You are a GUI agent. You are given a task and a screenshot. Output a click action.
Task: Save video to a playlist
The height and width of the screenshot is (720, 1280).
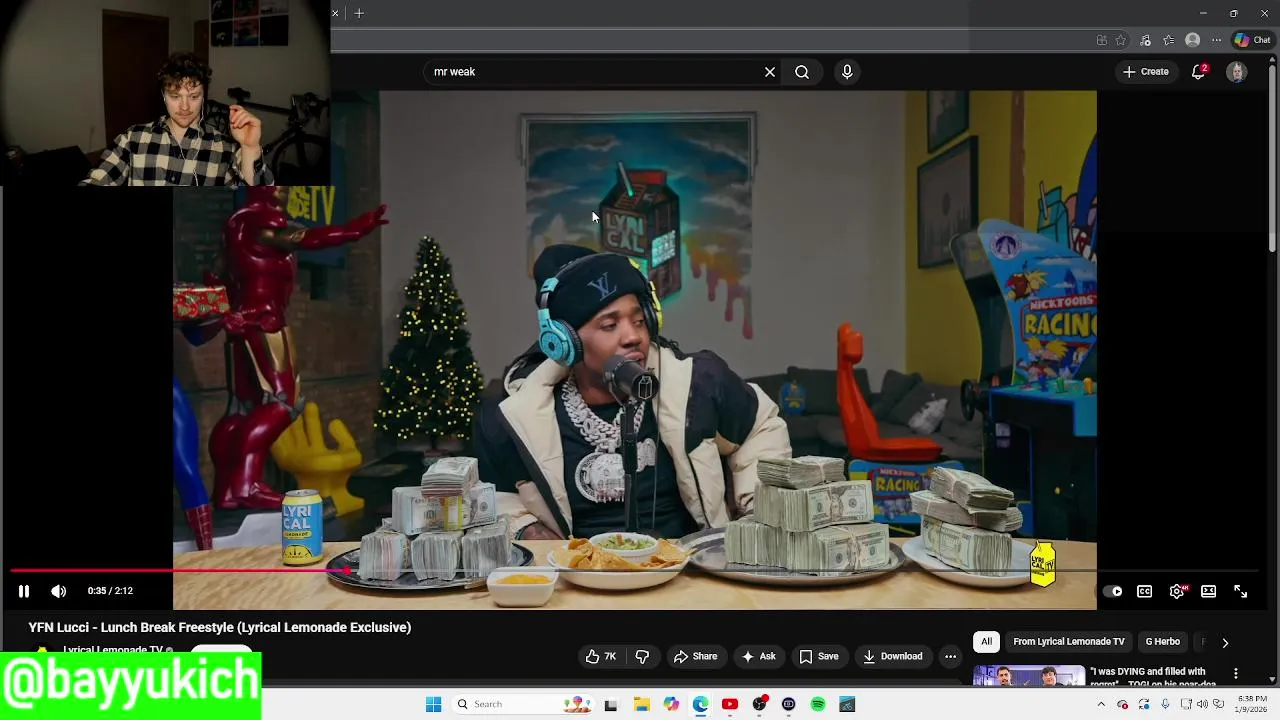pyautogui.click(x=818, y=656)
